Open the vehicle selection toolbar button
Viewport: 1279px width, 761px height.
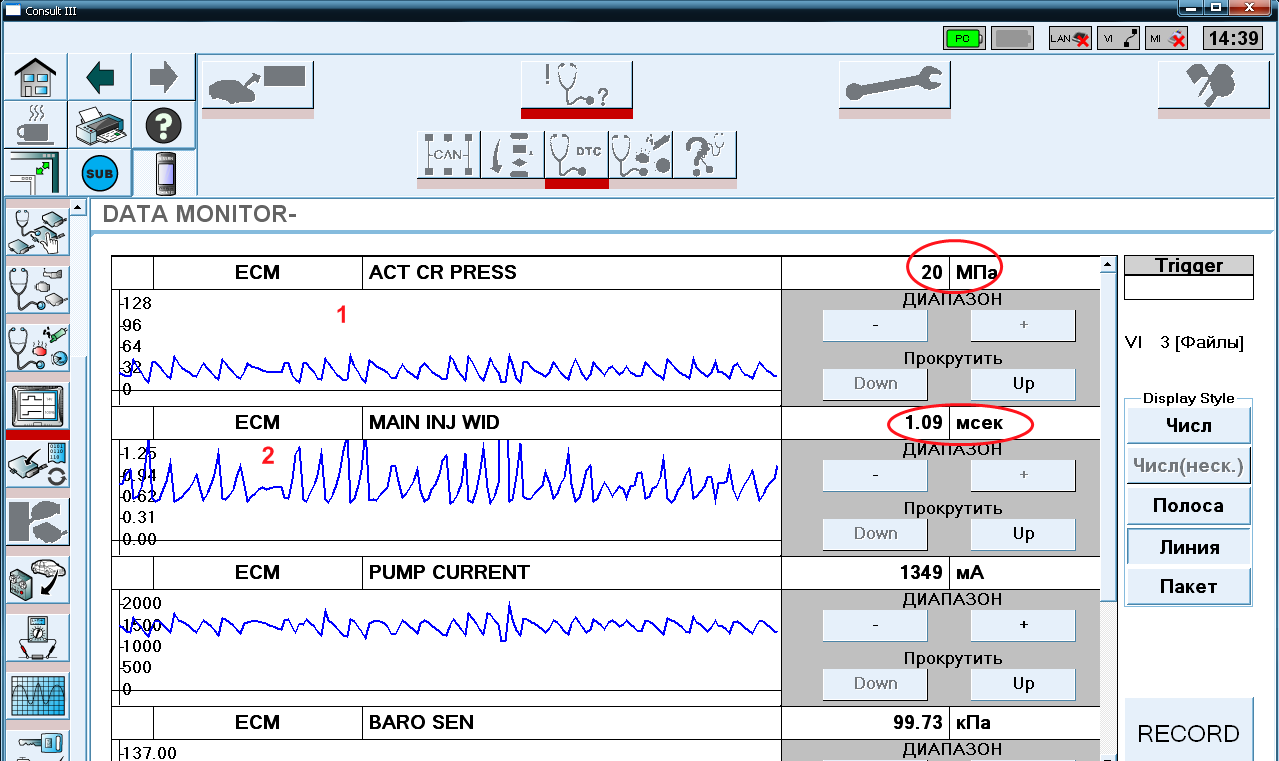[x=258, y=86]
